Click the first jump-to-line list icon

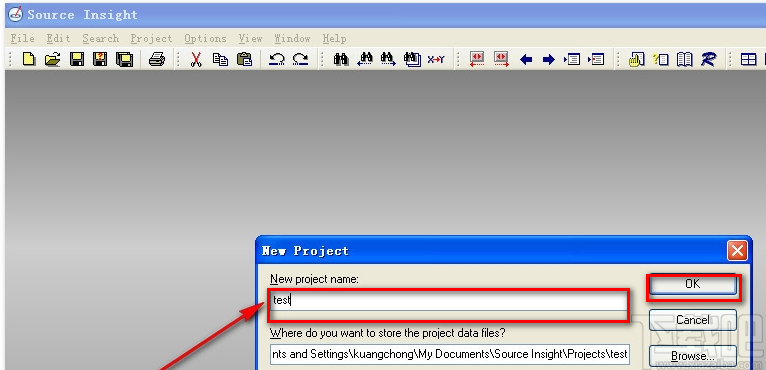click(572, 60)
